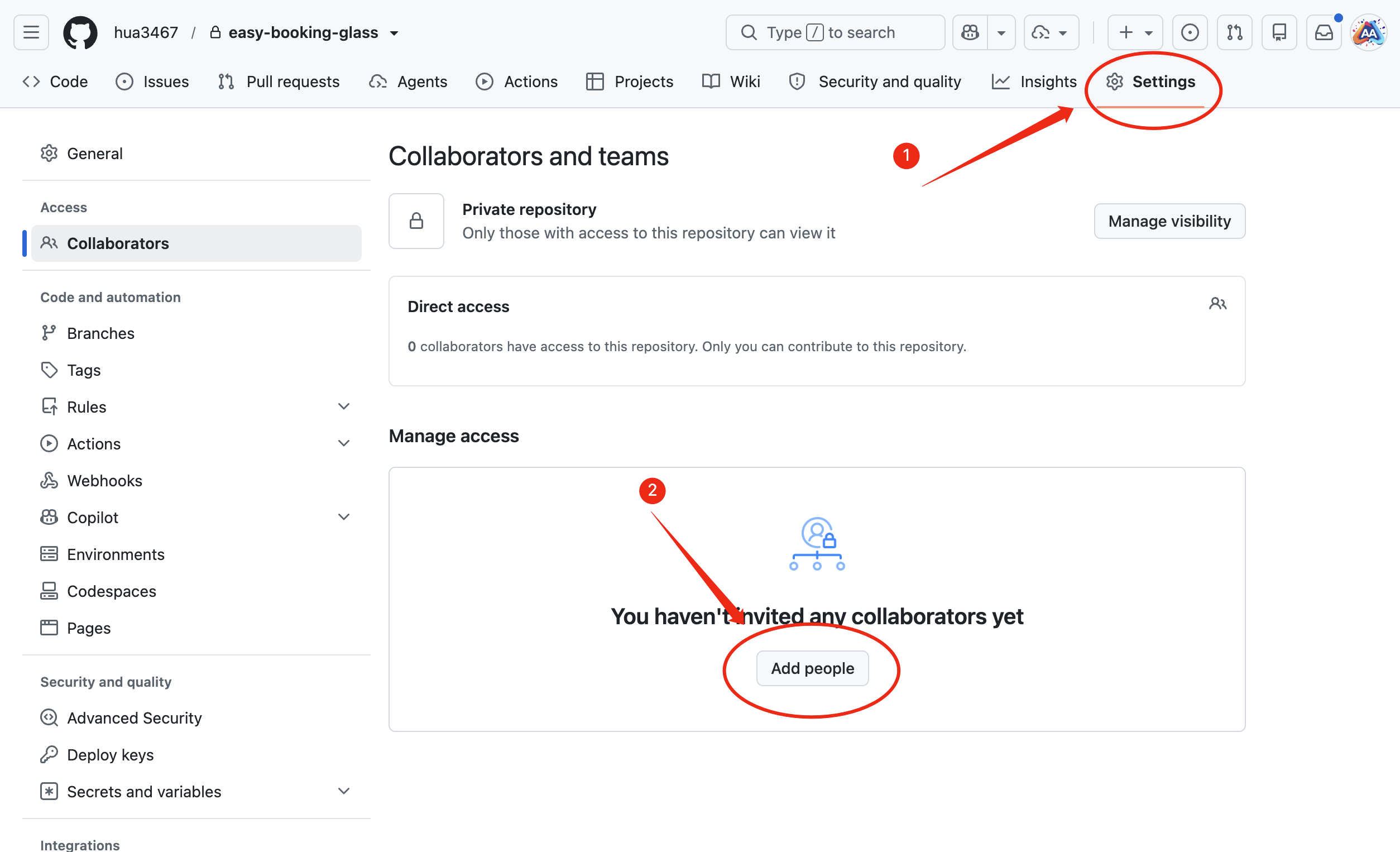Viewport: 1400px width, 852px height.
Task: Click the Add people button
Action: coord(813,668)
